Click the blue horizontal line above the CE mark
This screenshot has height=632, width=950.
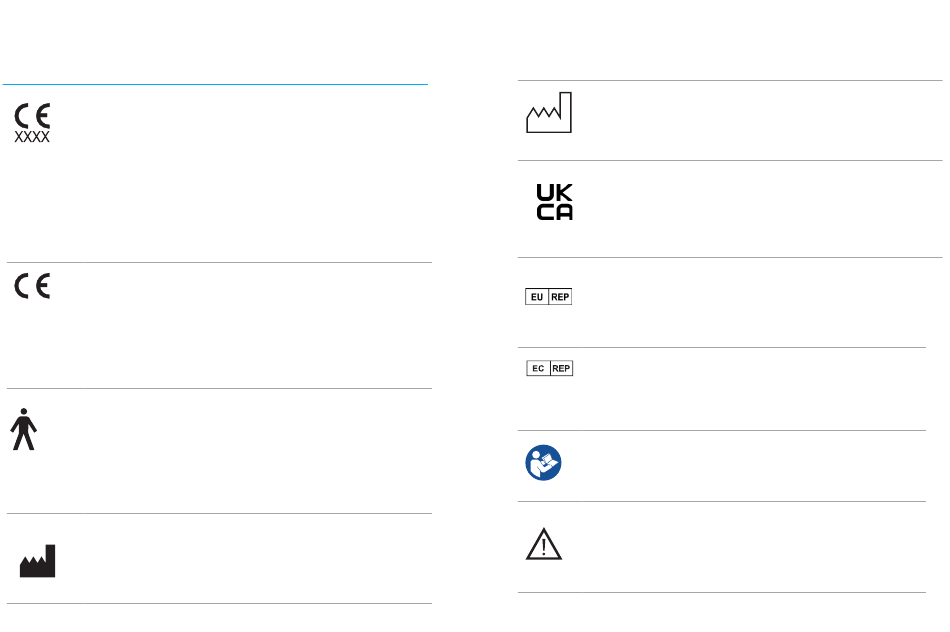[x=215, y=84]
